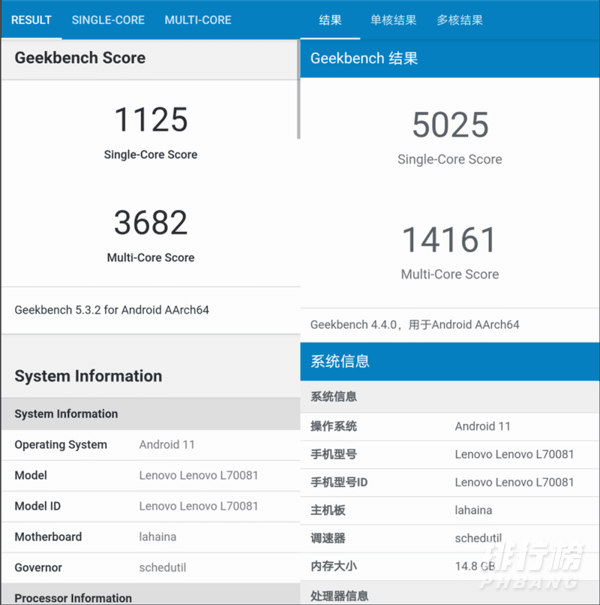Click 'Geekbench 4.4.0，用于Android AArch64' text
The height and width of the screenshot is (605, 600).
(x=415, y=325)
